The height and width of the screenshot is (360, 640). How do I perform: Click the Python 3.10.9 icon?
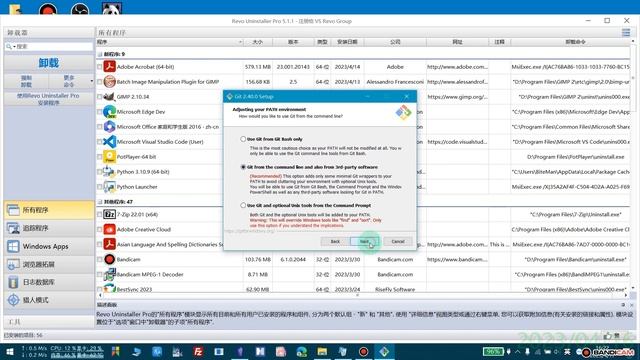click(109, 171)
